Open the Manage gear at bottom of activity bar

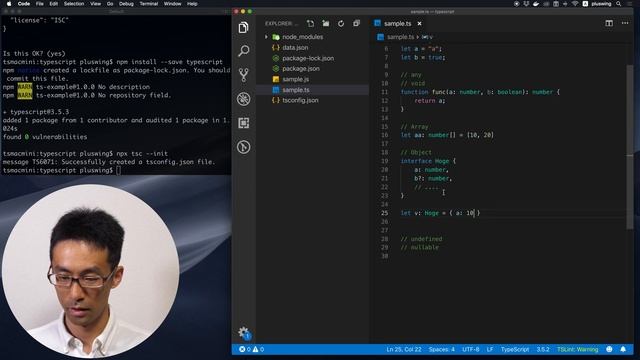click(244, 333)
